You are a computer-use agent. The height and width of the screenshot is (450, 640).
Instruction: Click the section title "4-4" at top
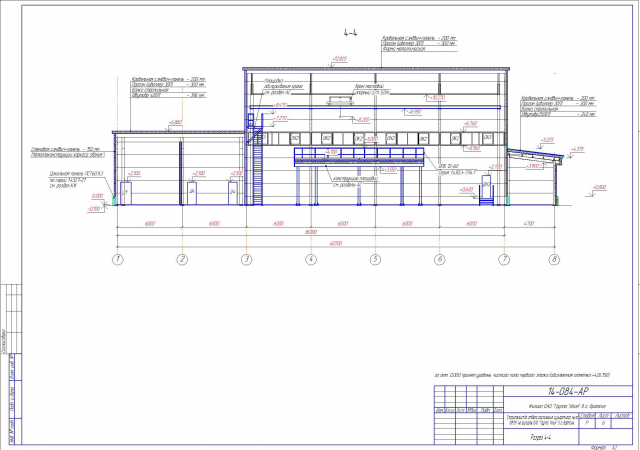click(350, 33)
